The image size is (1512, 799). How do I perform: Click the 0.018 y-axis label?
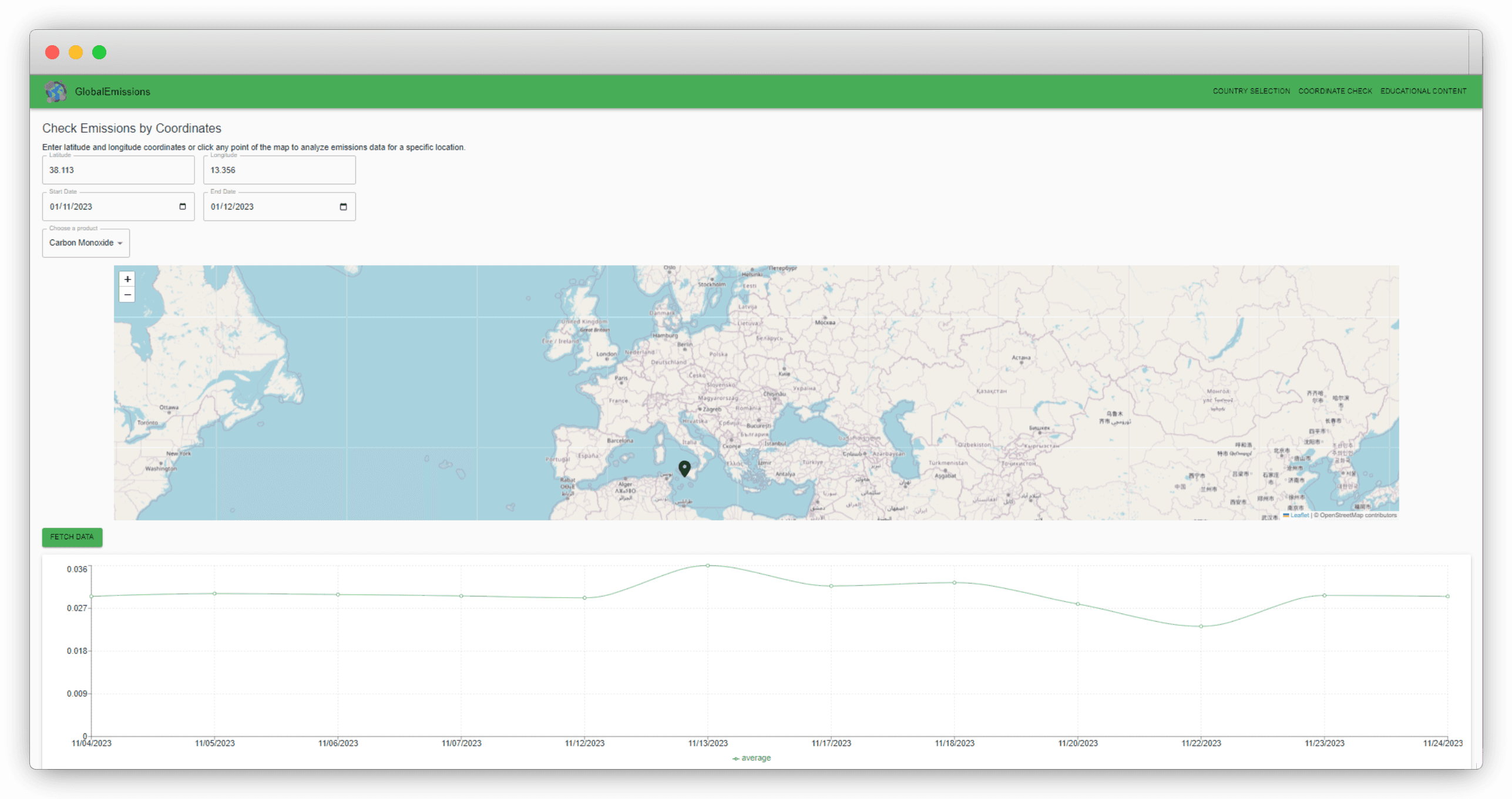tap(77, 651)
